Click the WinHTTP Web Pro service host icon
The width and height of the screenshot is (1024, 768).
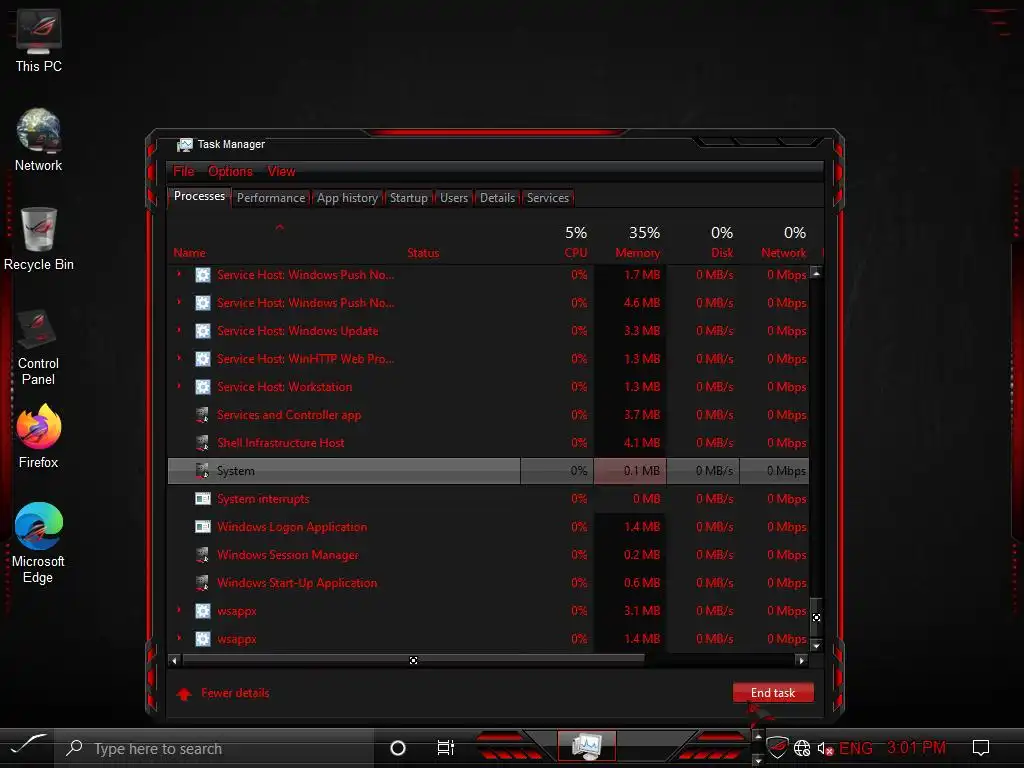(203, 359)
